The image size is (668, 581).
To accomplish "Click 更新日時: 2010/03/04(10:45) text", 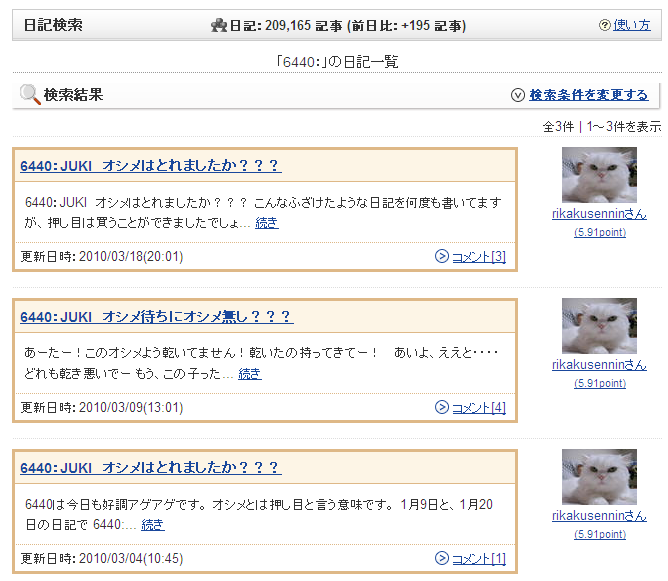I will click(102, 558).
